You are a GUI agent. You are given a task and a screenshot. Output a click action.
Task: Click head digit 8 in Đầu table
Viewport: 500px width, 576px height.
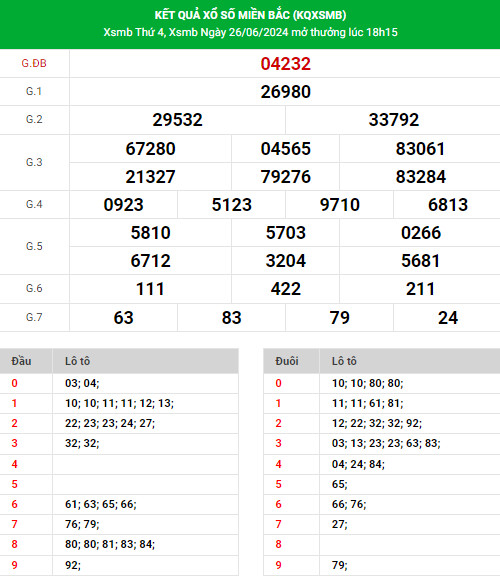pos(14,544)
